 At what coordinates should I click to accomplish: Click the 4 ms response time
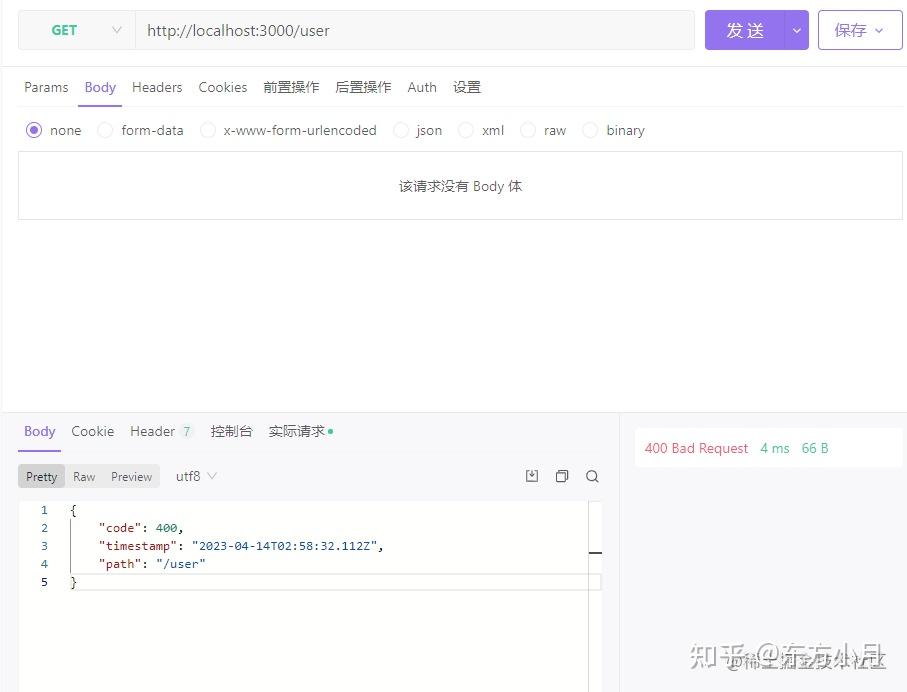pyautogui.click(x=775, y=448)
